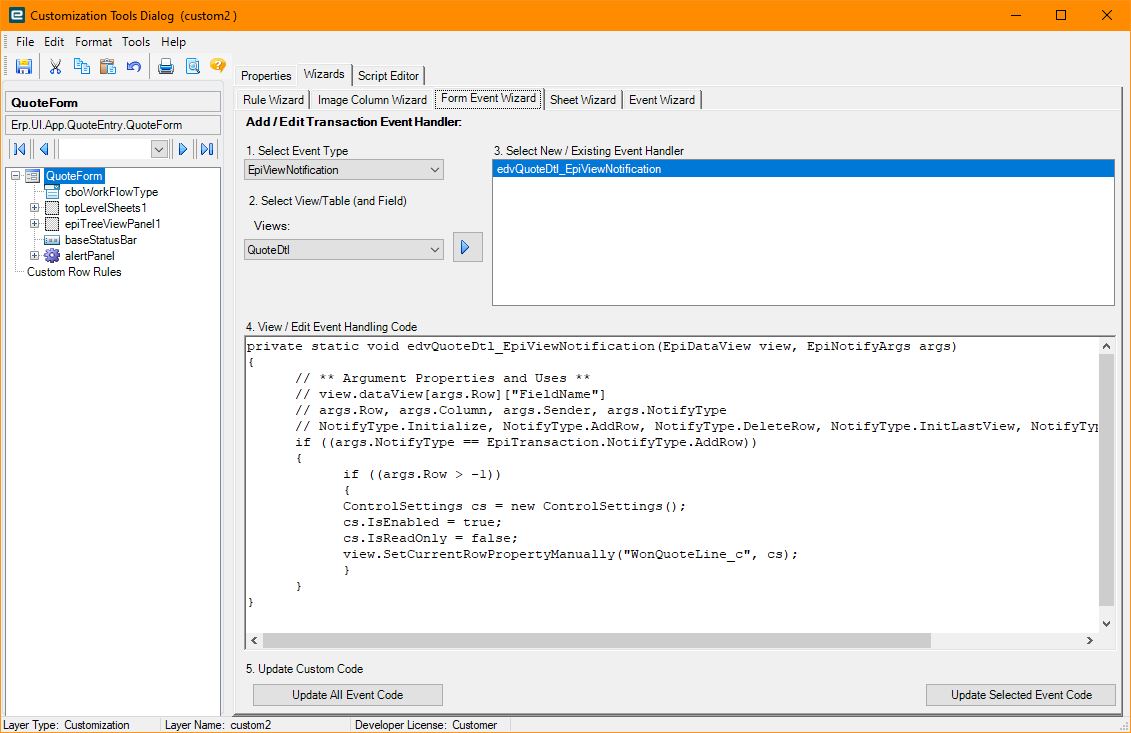Click the Update All Event Code button
The image size is (1131, 733).
point(347,695)
